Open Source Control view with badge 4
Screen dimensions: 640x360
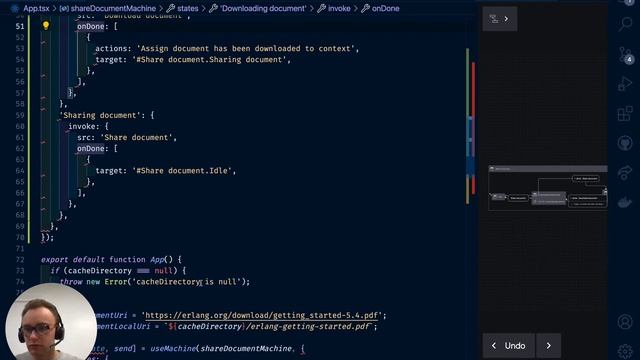point(625,55)
